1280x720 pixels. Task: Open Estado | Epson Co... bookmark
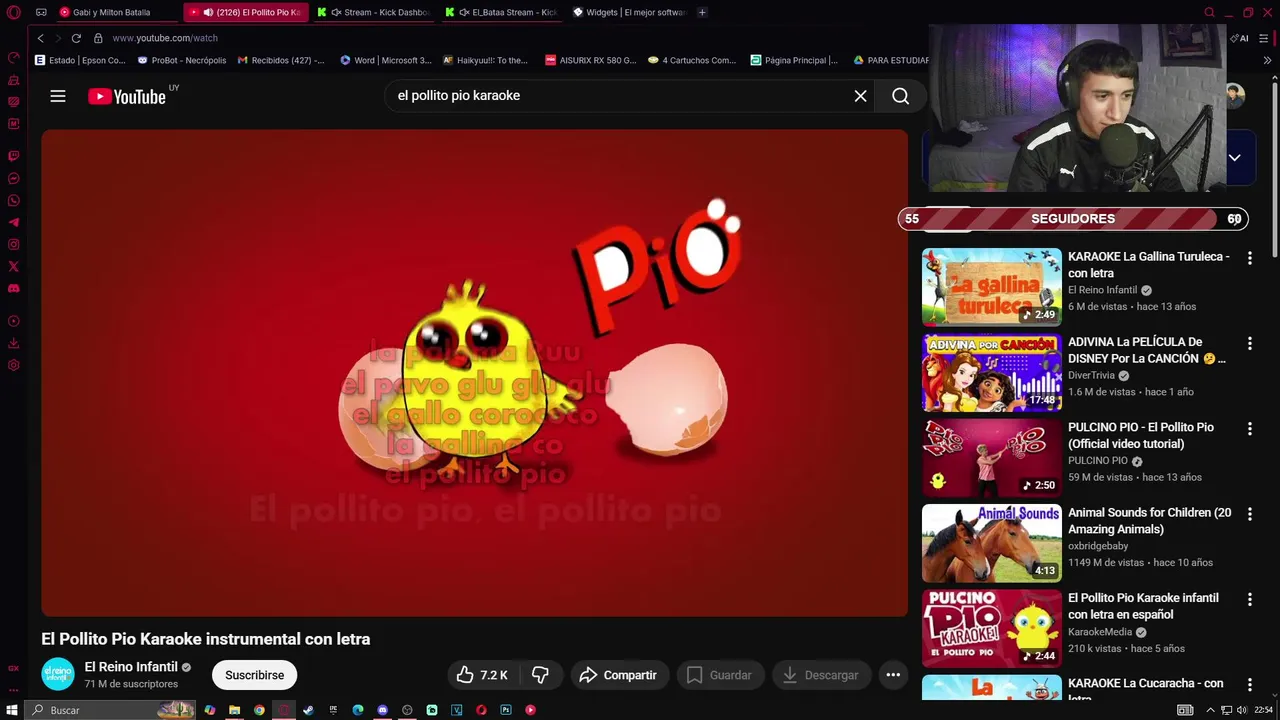click(80, 60)
